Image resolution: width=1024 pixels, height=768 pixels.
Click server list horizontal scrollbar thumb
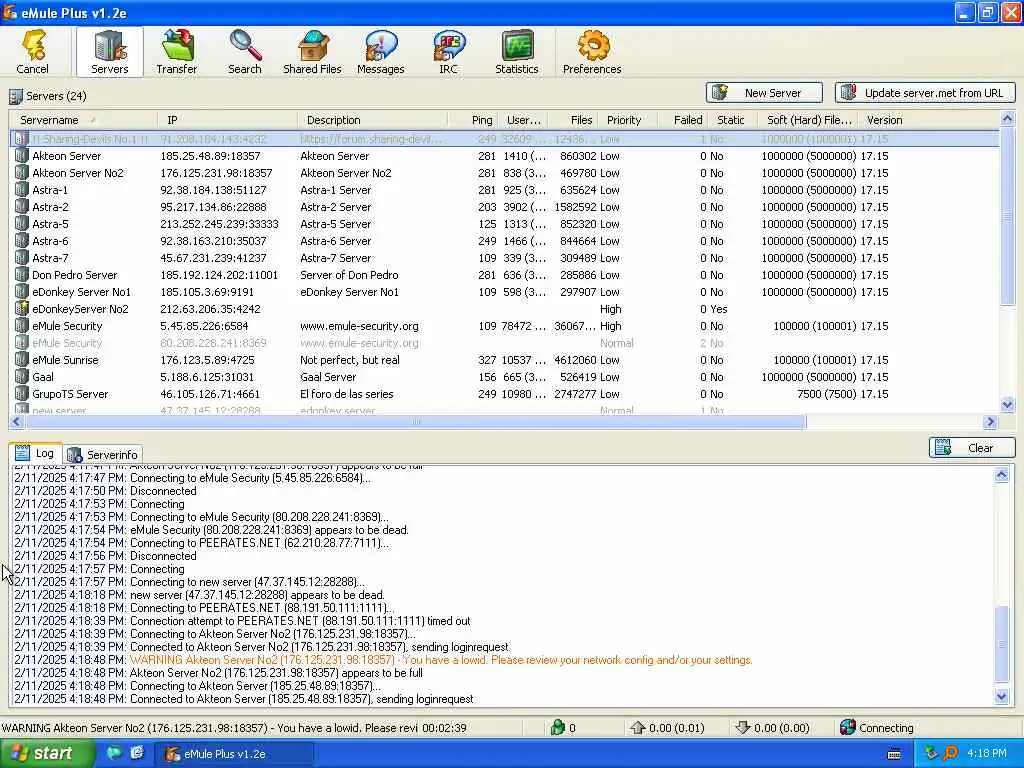[415, 422]
